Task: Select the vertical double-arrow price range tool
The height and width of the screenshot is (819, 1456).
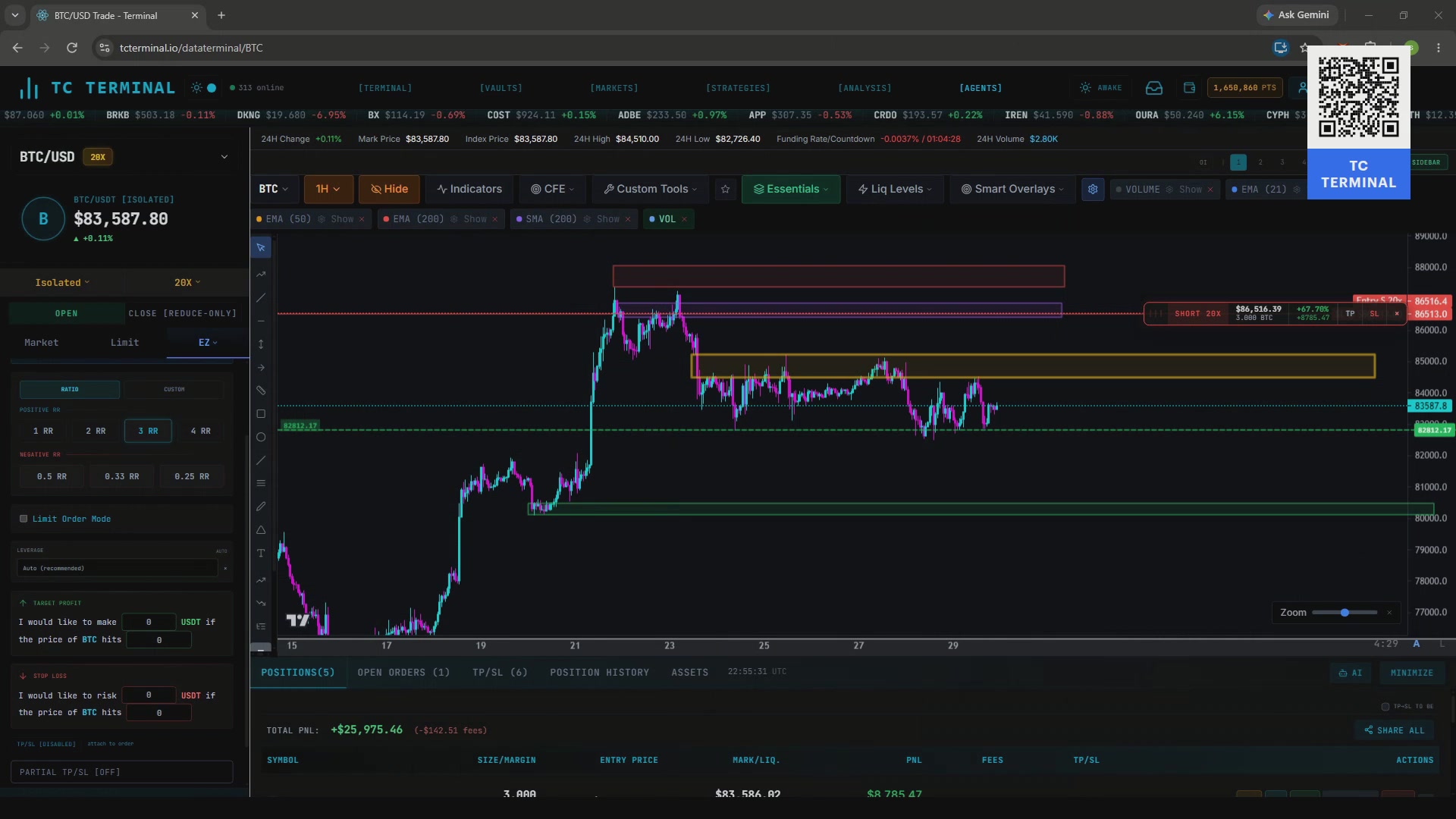Action: (x=261, y=344)
